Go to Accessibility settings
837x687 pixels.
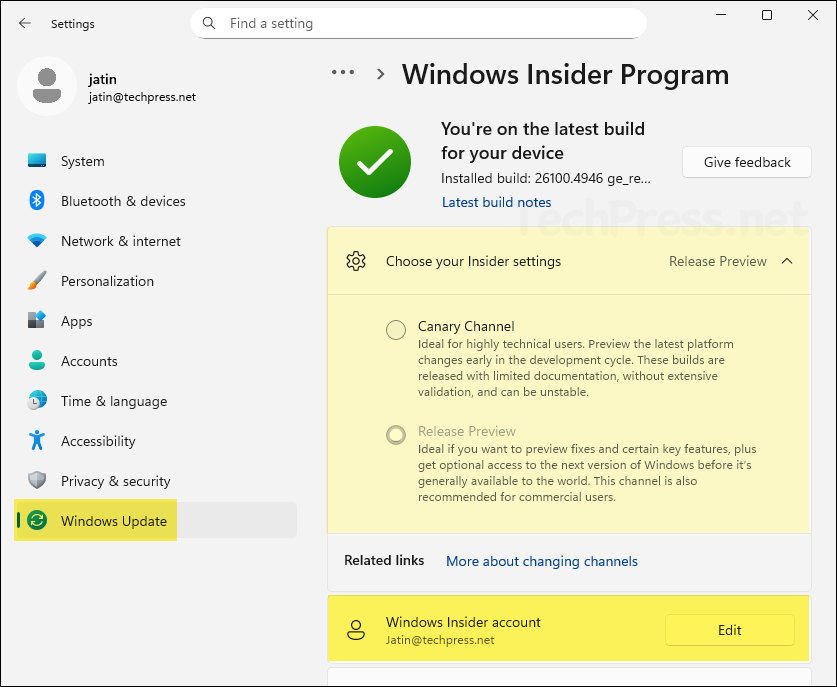156,441
